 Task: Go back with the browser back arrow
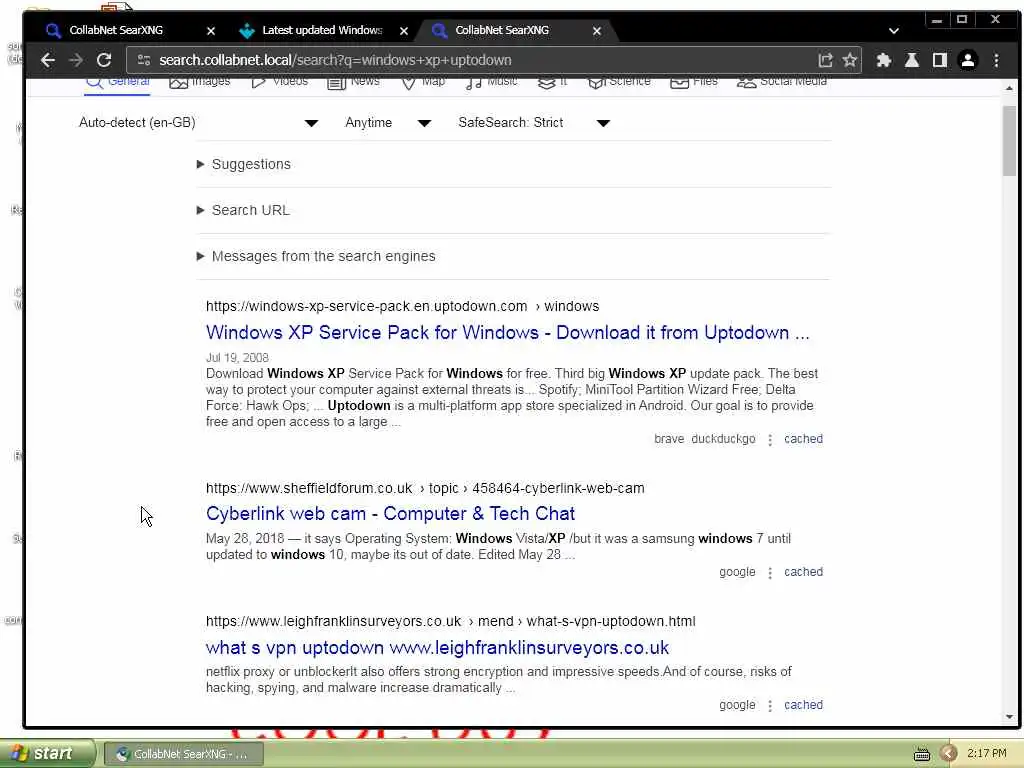tap(48, 60)
